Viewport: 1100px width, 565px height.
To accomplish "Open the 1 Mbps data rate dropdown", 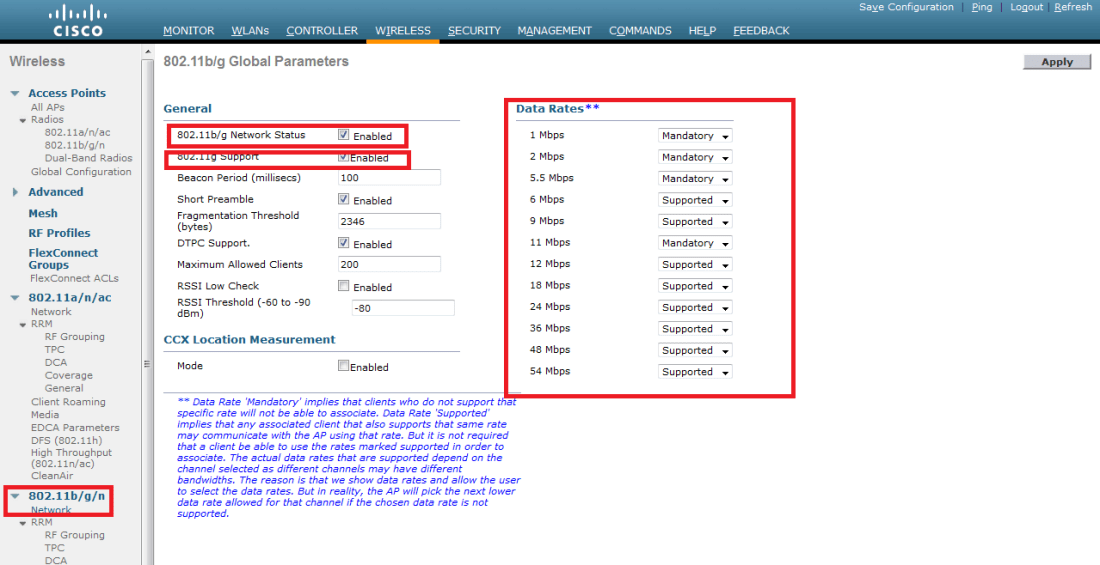I will pyautogui.click(x=695, y=136).
